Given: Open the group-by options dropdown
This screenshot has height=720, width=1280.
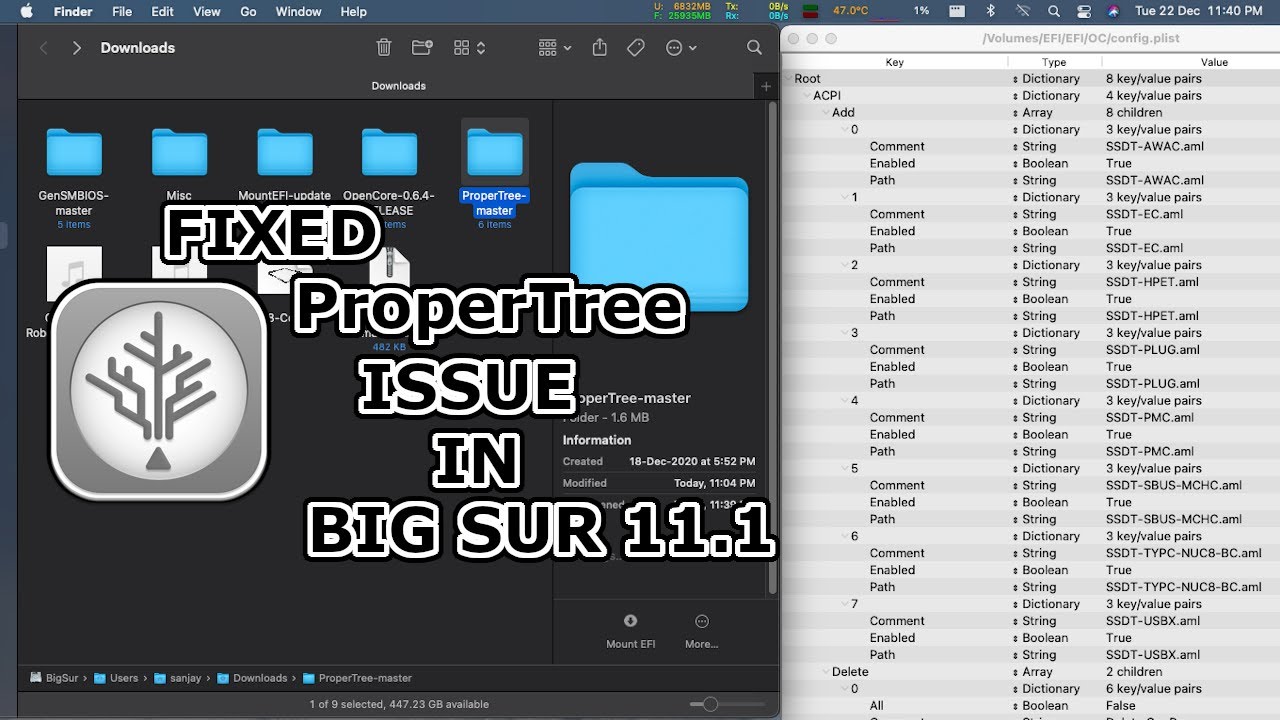Looking at the screenshot, I should [555, 47].
